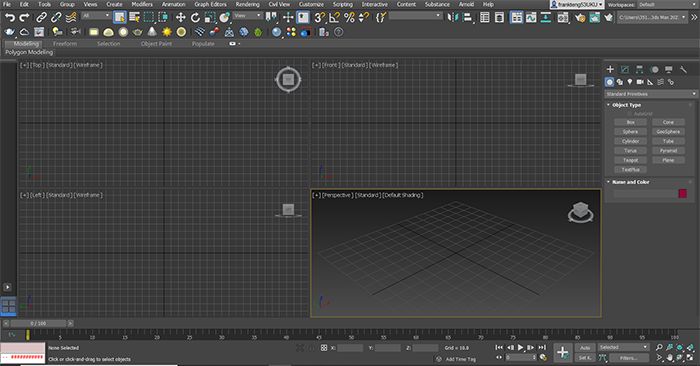Screen dimensions: 700x366
Task: Click the object color swatch
Action: point(683,193)
